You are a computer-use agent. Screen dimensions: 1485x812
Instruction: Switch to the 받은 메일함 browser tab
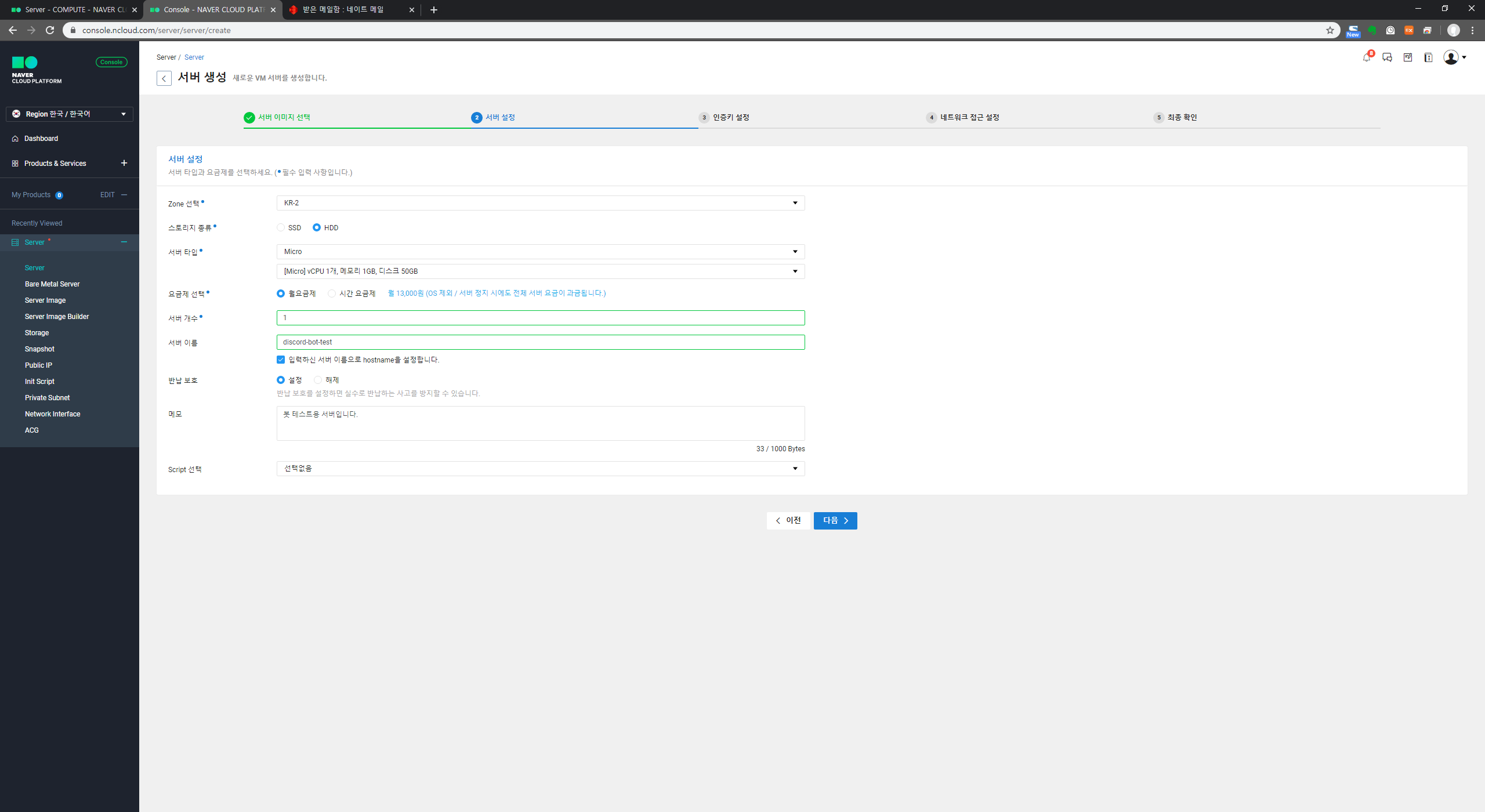(x=343, y=10)
